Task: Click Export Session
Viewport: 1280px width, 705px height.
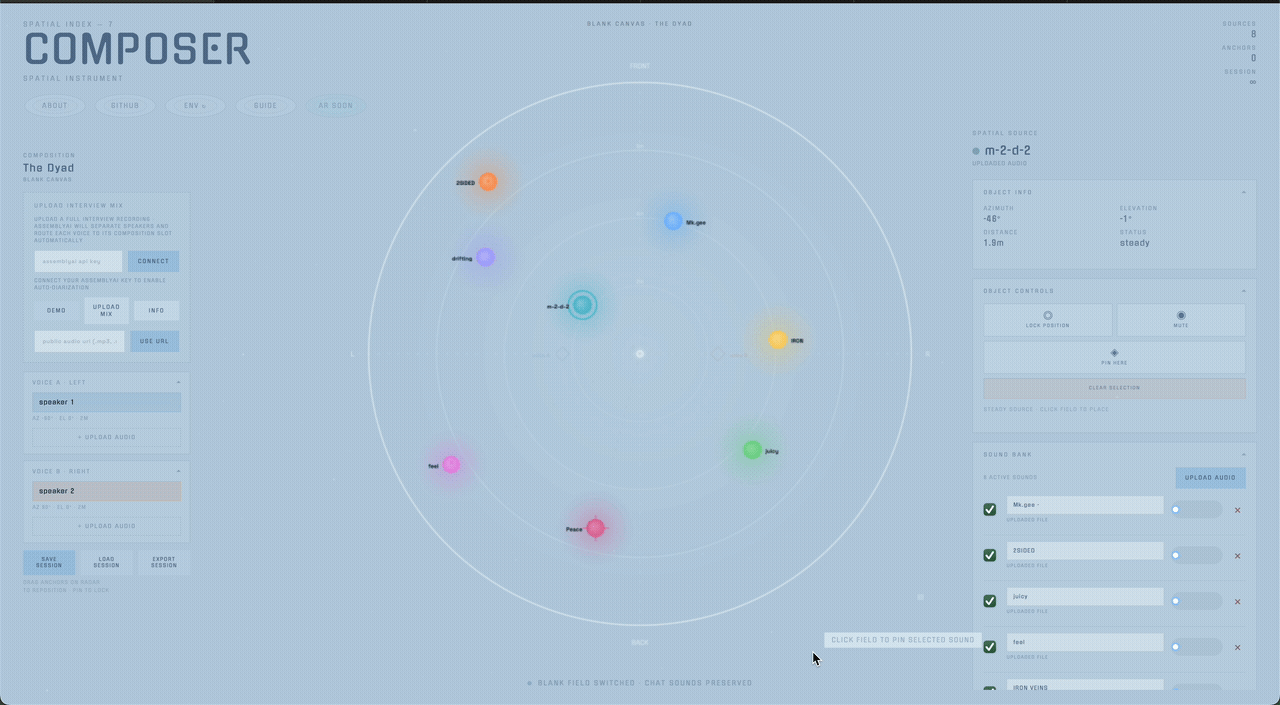Action: click(164, 562)
